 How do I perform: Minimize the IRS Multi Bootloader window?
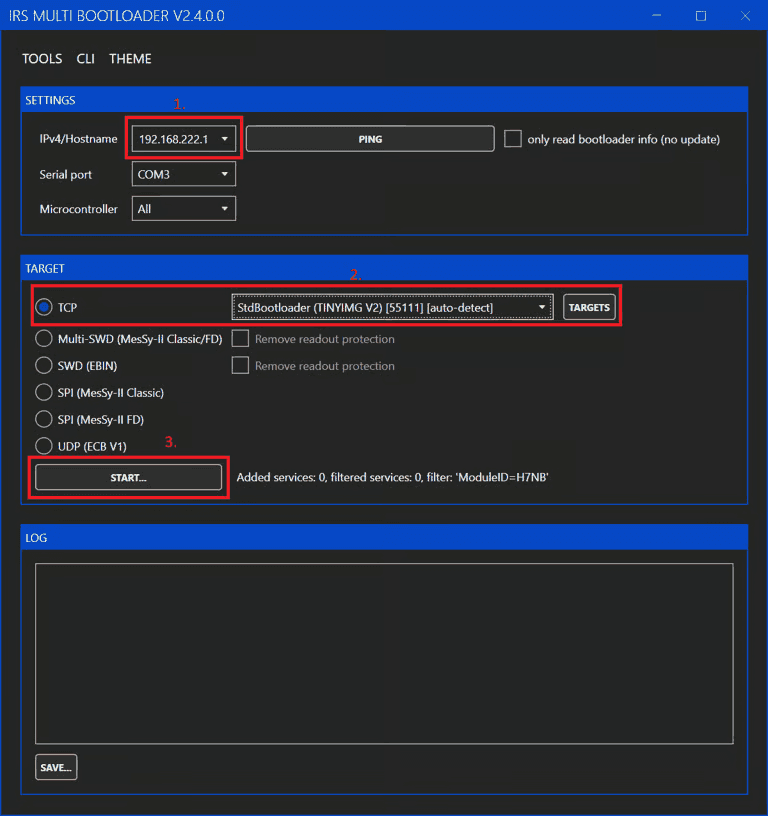click(657, 16)
